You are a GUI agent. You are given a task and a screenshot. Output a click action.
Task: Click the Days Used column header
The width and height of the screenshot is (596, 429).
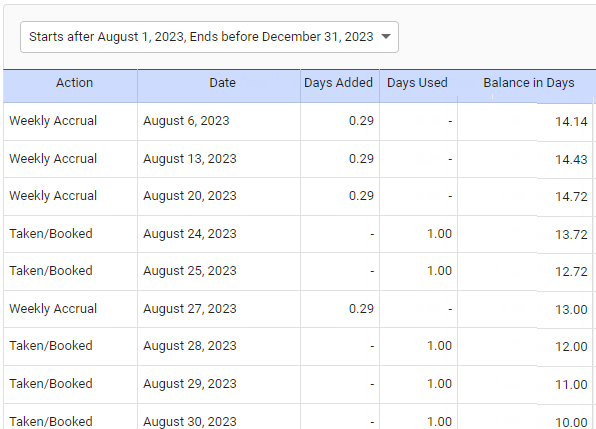(x=417, y=83)
